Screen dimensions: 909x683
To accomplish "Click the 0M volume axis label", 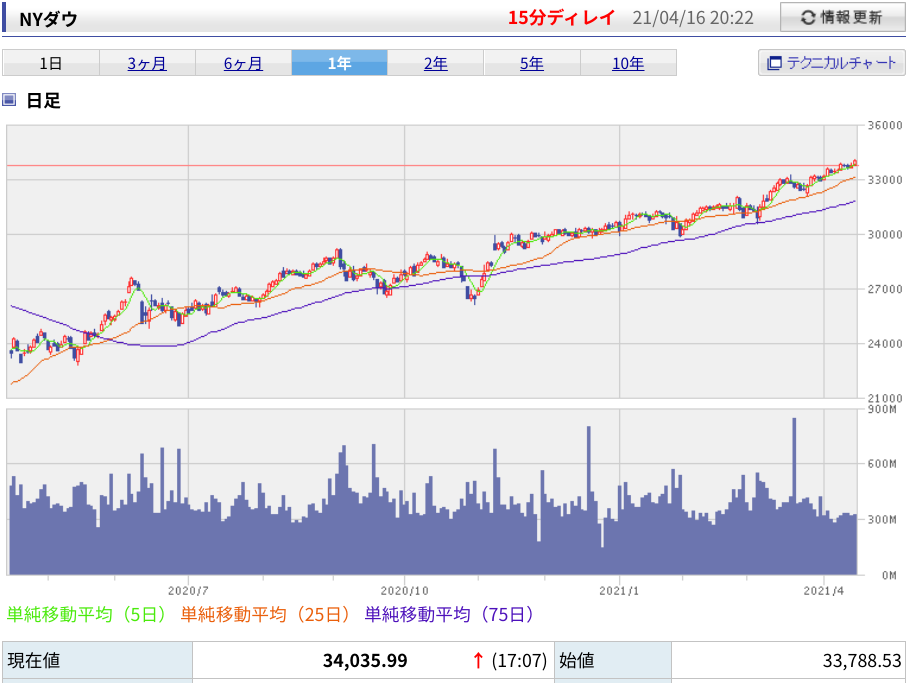I will 889,575.
